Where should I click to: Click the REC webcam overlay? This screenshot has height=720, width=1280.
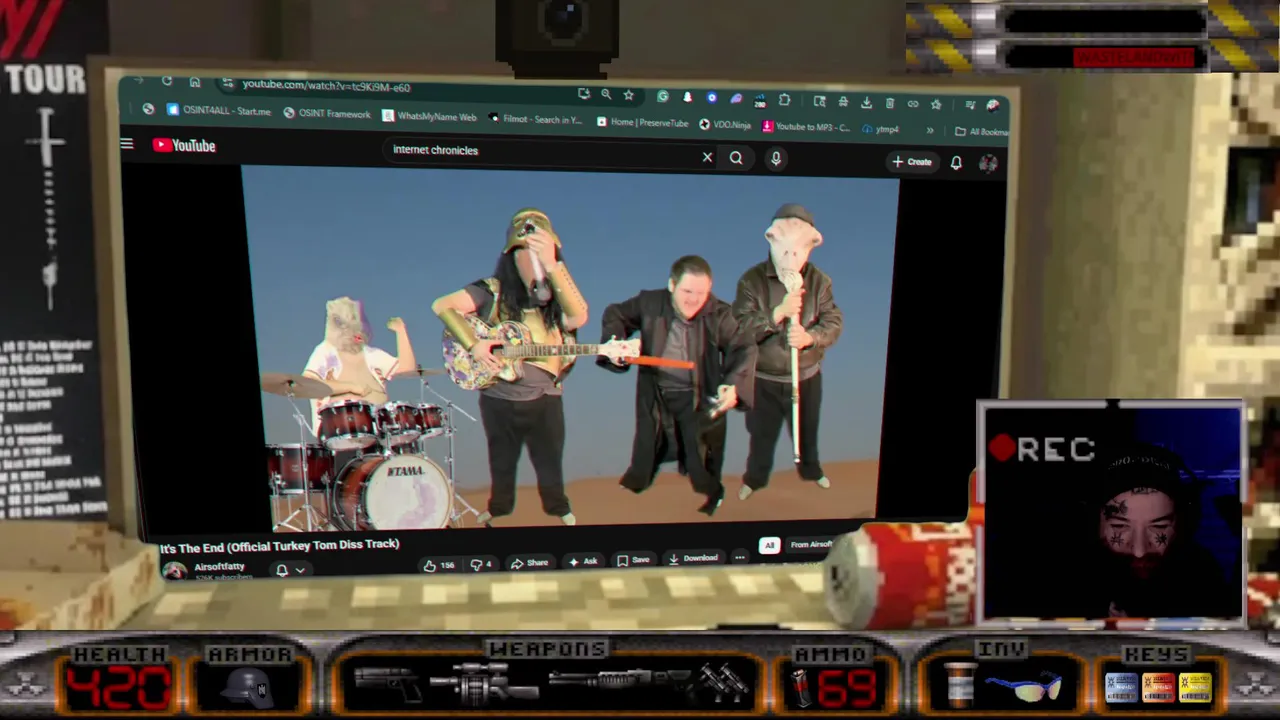click(1110, 511)
